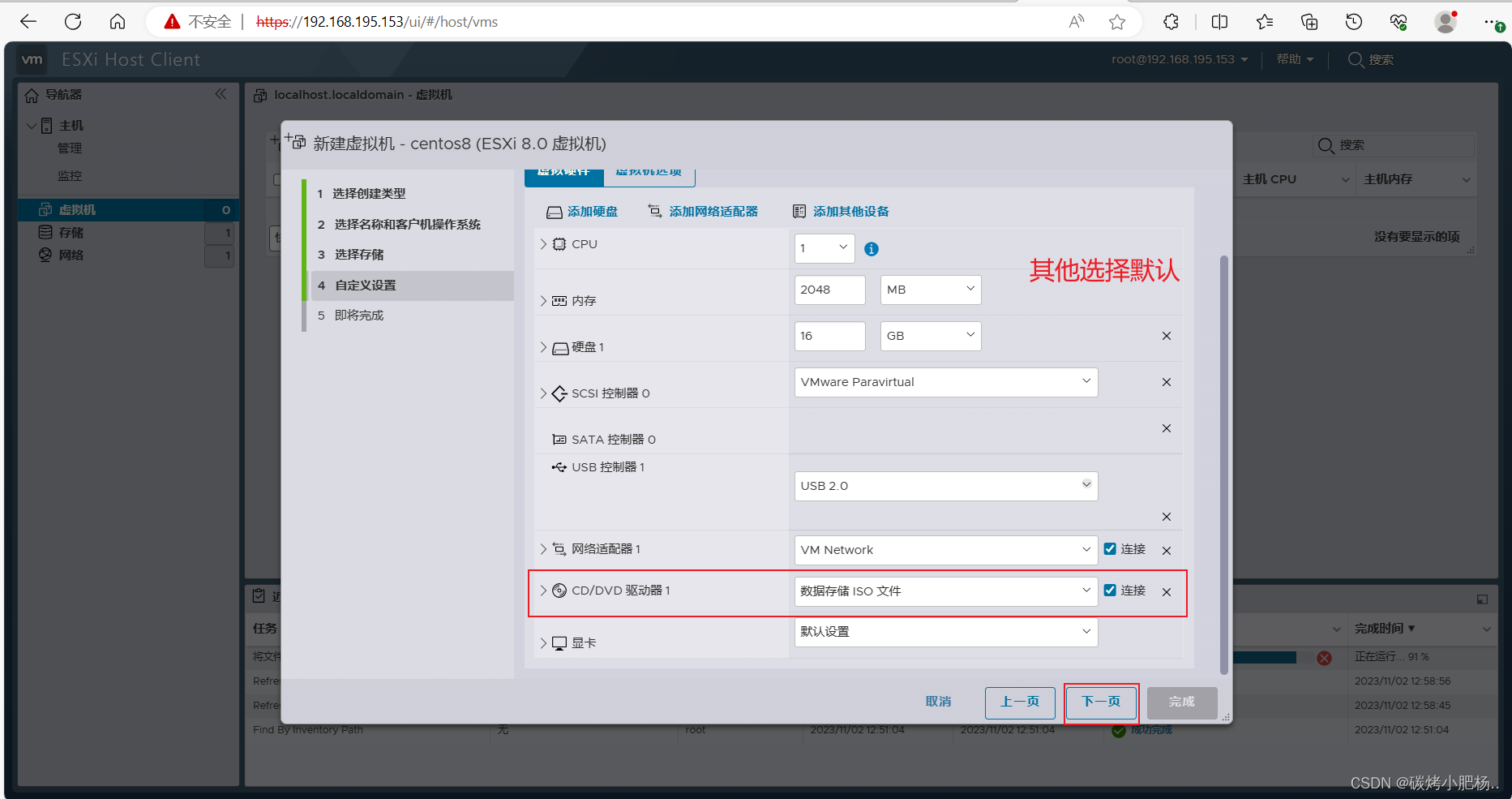Remove SCSI controller 0 with its X icon
The width and height of the screenshot is (1512, 799).
point(1167,382)
